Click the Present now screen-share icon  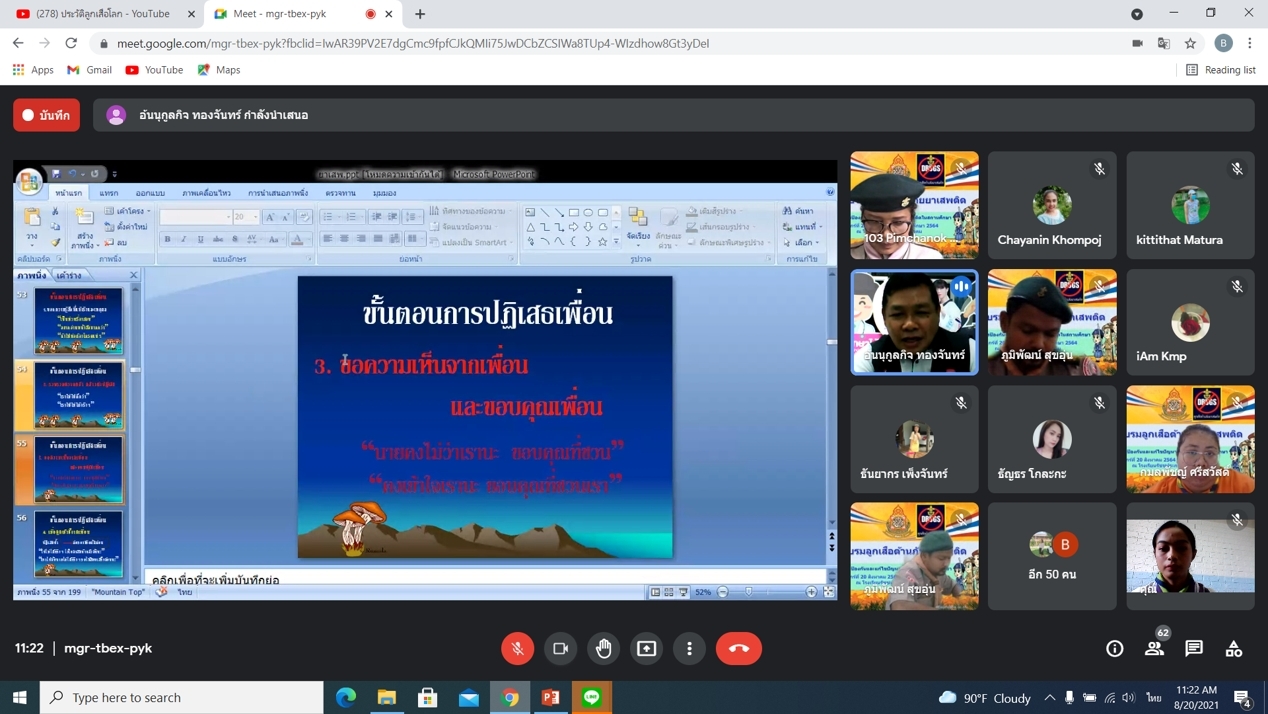647,648
